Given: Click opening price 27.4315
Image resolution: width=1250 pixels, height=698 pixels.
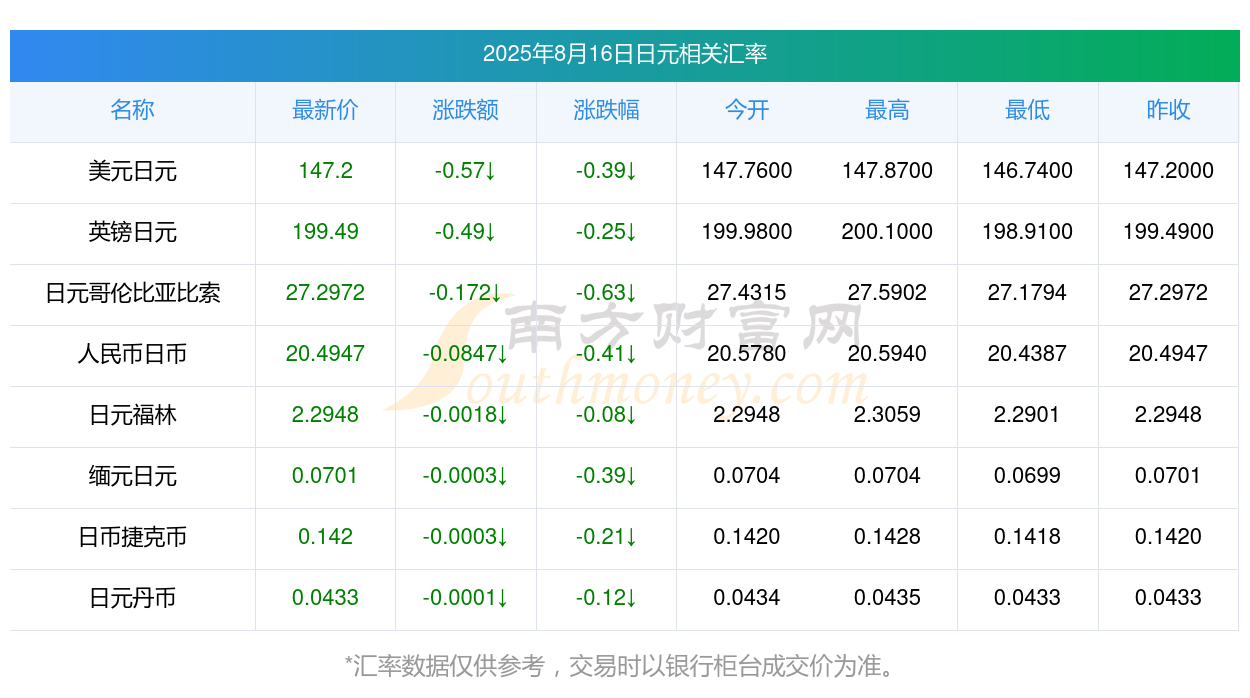Looking at the screenshot, I should [747, 293].
